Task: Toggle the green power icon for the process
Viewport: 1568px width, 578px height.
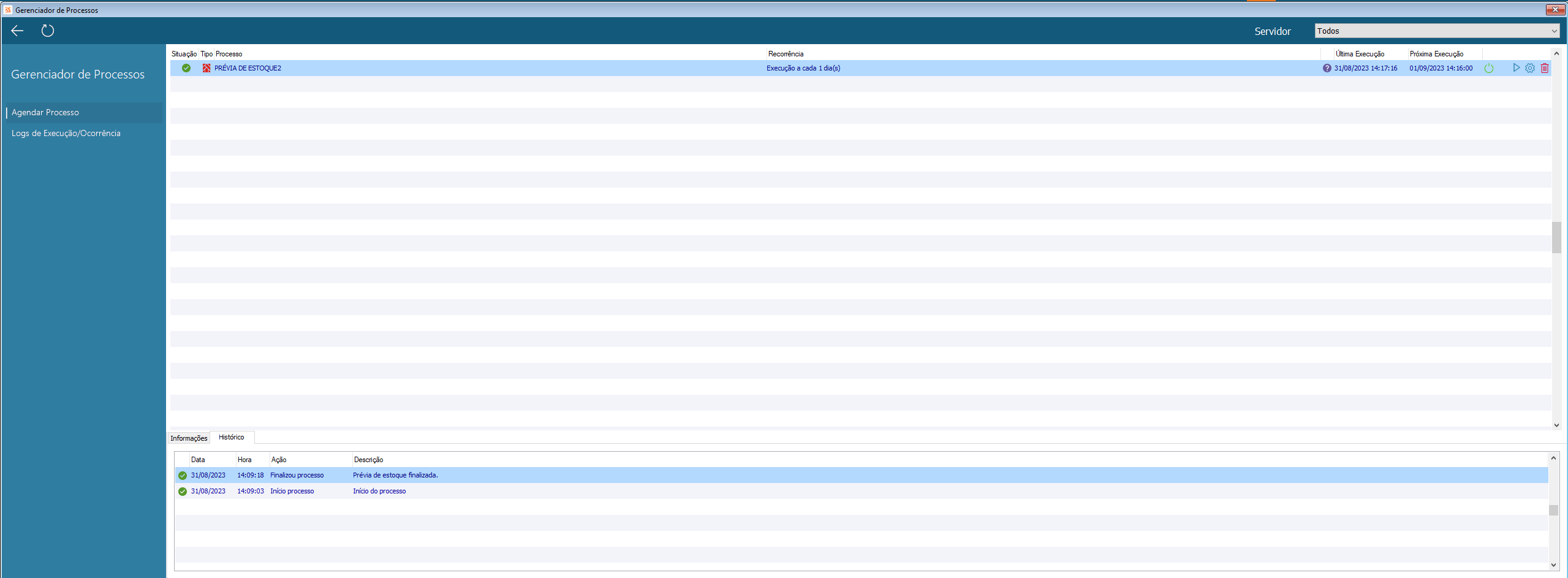Action: (1489, 68)
